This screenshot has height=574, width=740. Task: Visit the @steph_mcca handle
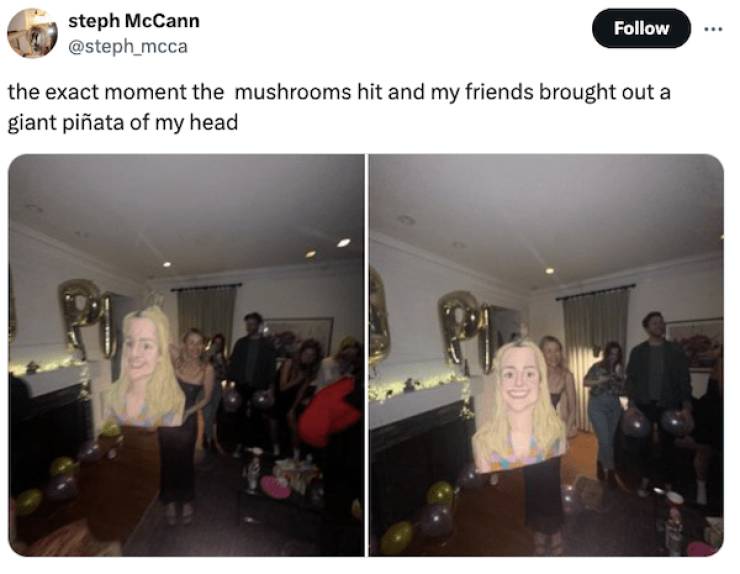pos(128,46)
